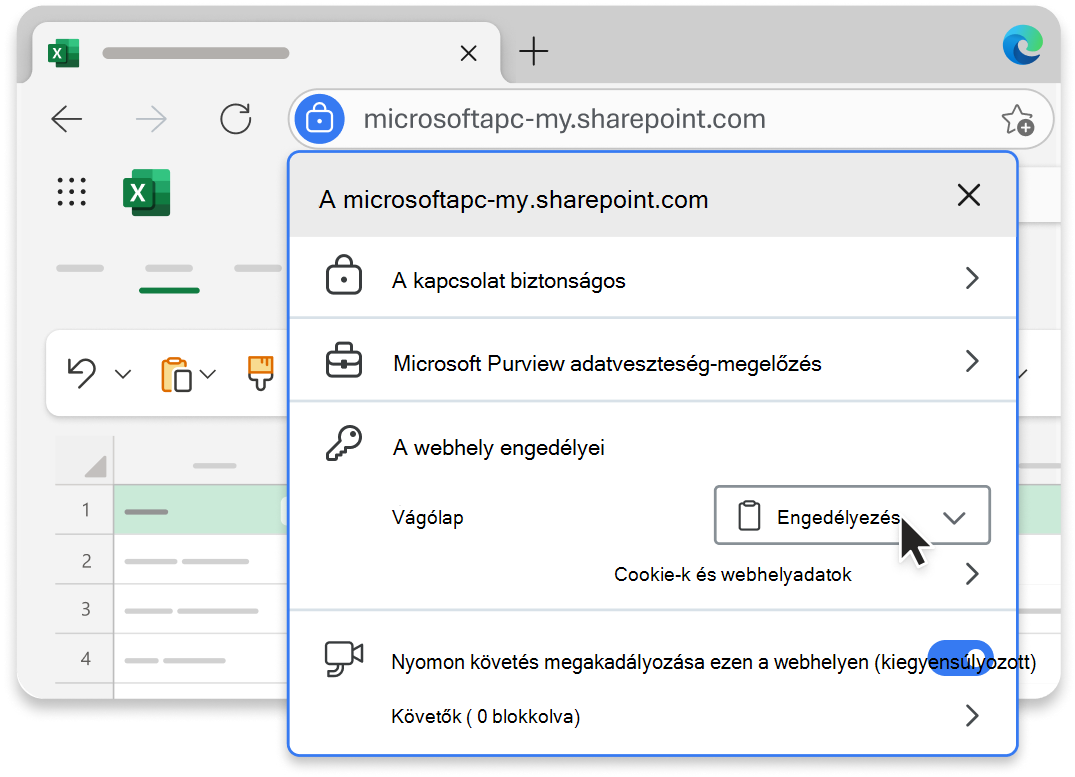Expand chevron for 'Követők' row
The image size is (1075, 777).
pyautogui.click(x=971, y=716)
